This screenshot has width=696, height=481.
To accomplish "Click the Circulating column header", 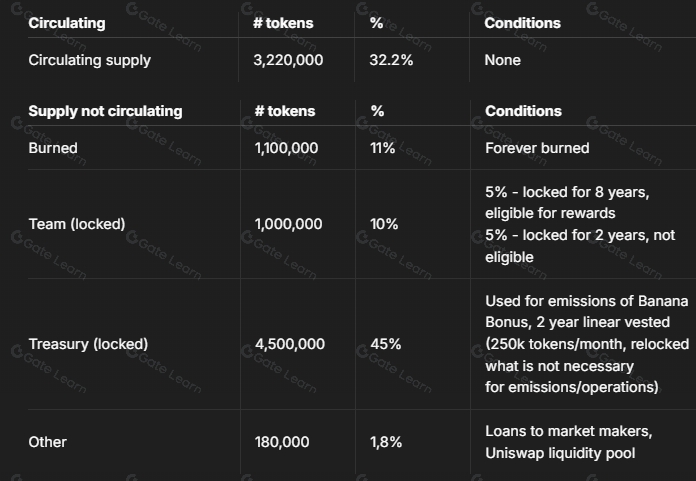I will pyautogui.click(x=67, y=23).
